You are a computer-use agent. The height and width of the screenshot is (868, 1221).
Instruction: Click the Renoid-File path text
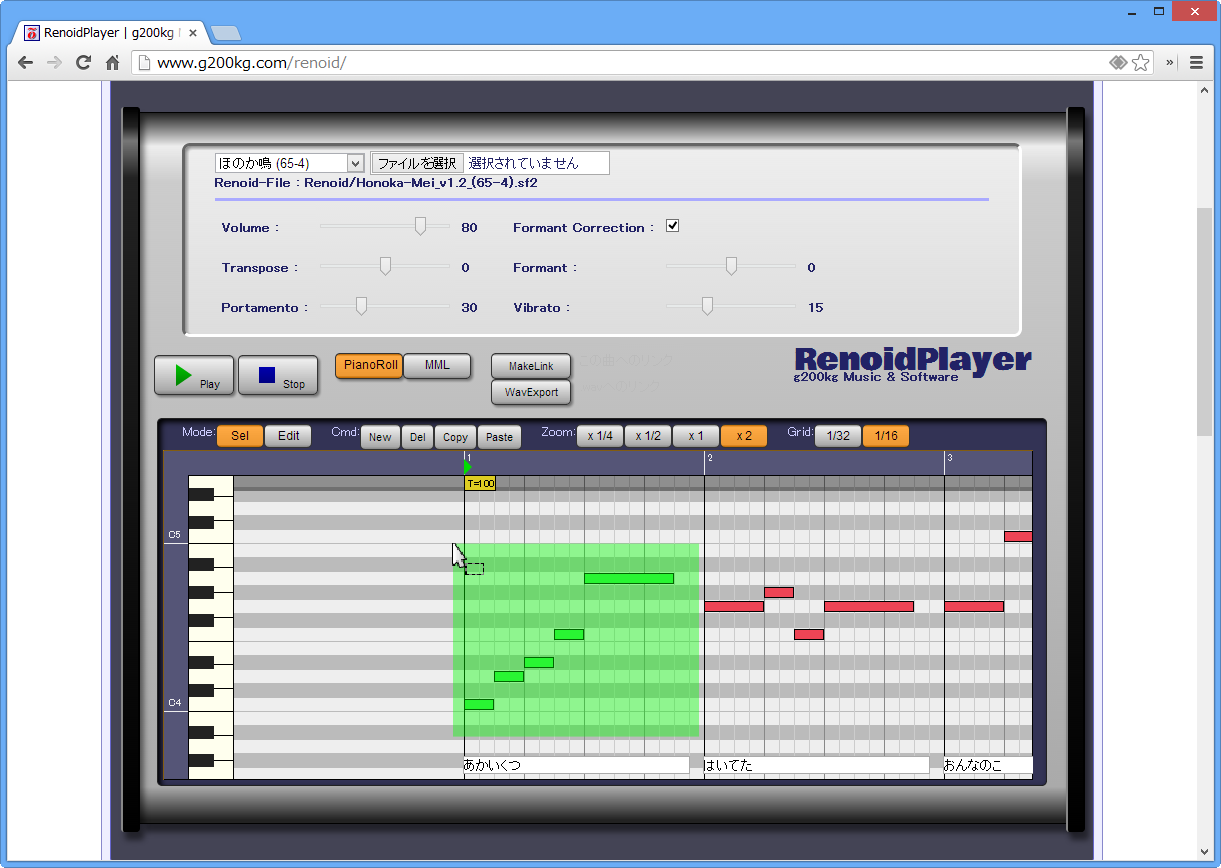point(376,183)
